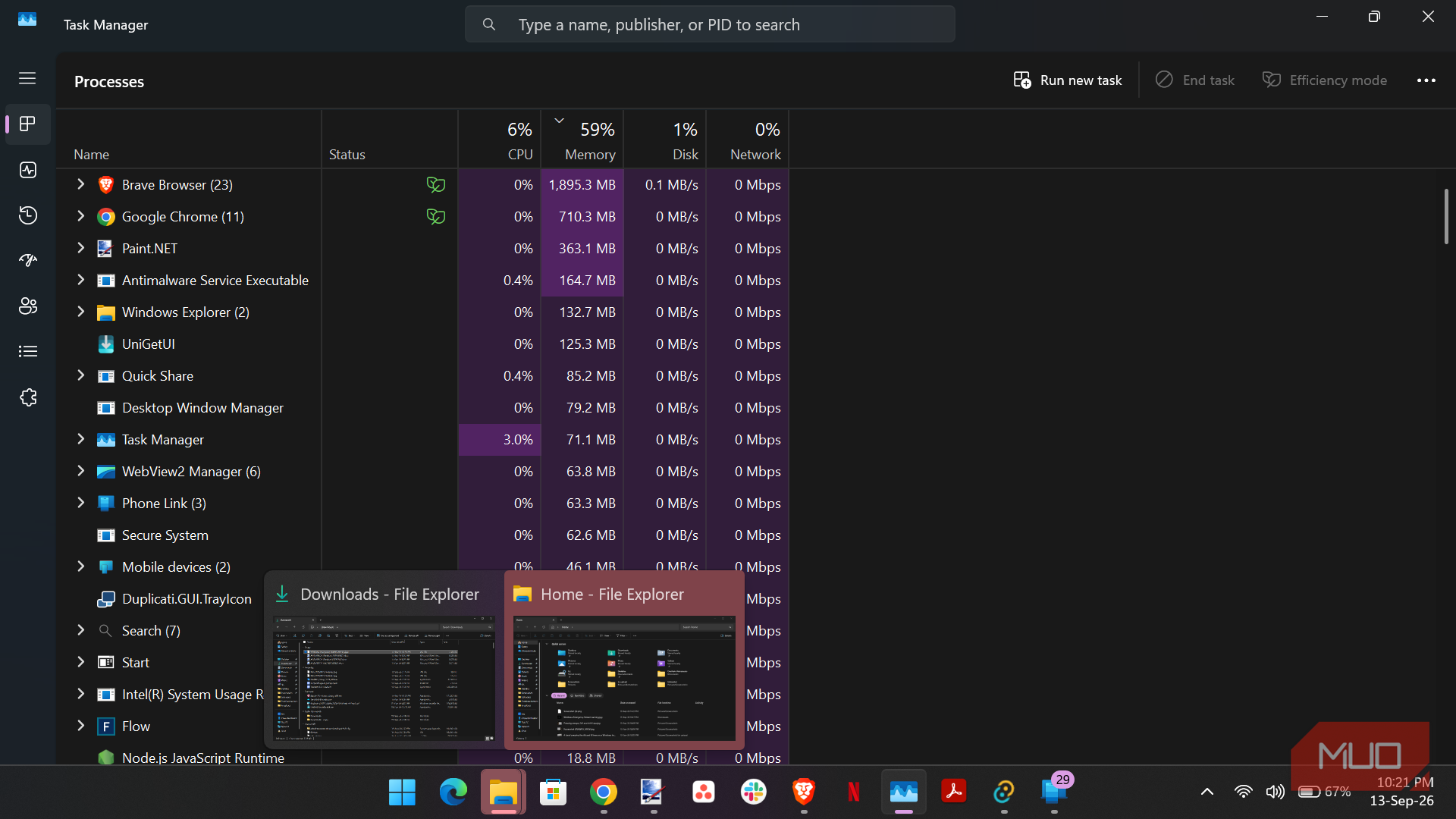Select the Processes page icon in the sidebar

click(28, 124)
